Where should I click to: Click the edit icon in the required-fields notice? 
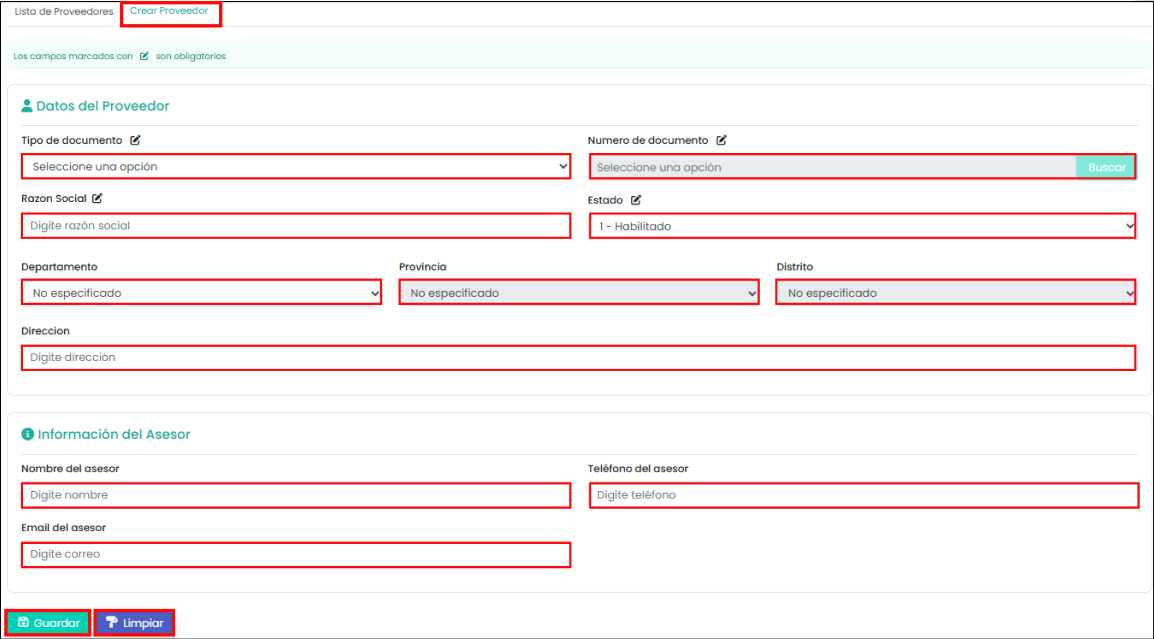tap(144, 57)
